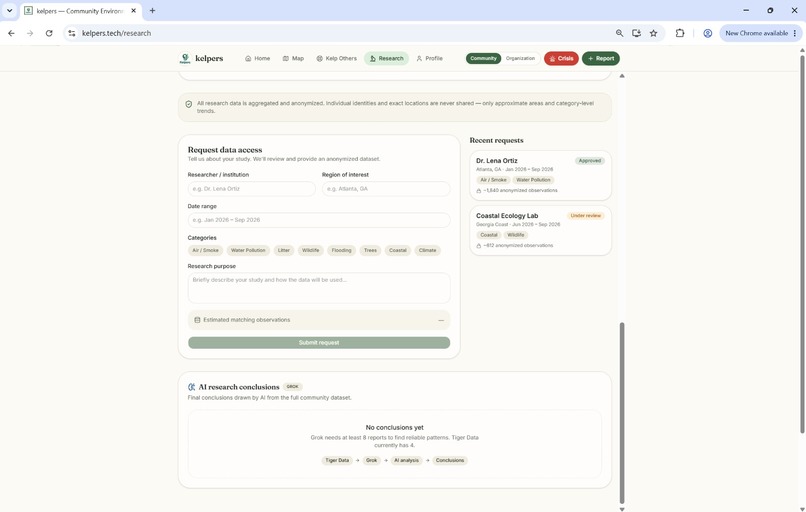Focus the Date range field

(x=319, y=220)
